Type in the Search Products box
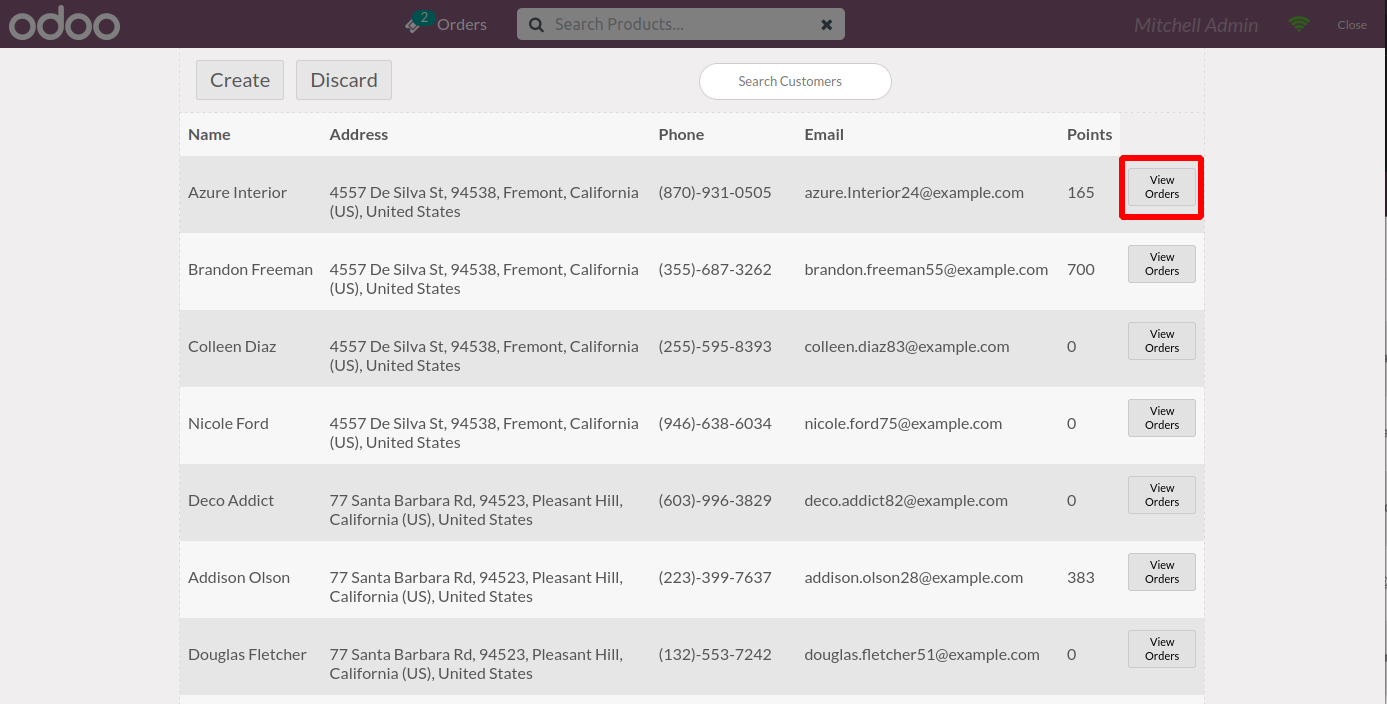This screenshot has width=1387, height=704. (680, 25)
